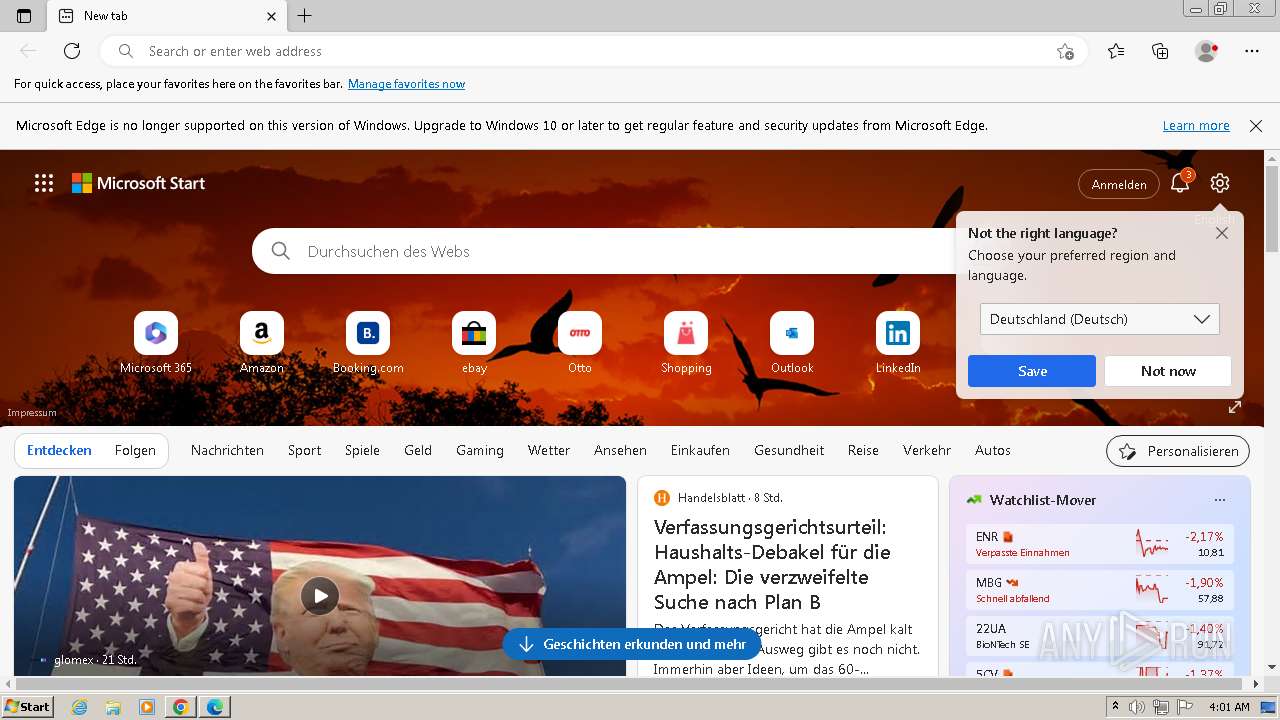
Task: Click the Anmelden sign-in button
Action: pyautogui.click(x=1119, y=184)
